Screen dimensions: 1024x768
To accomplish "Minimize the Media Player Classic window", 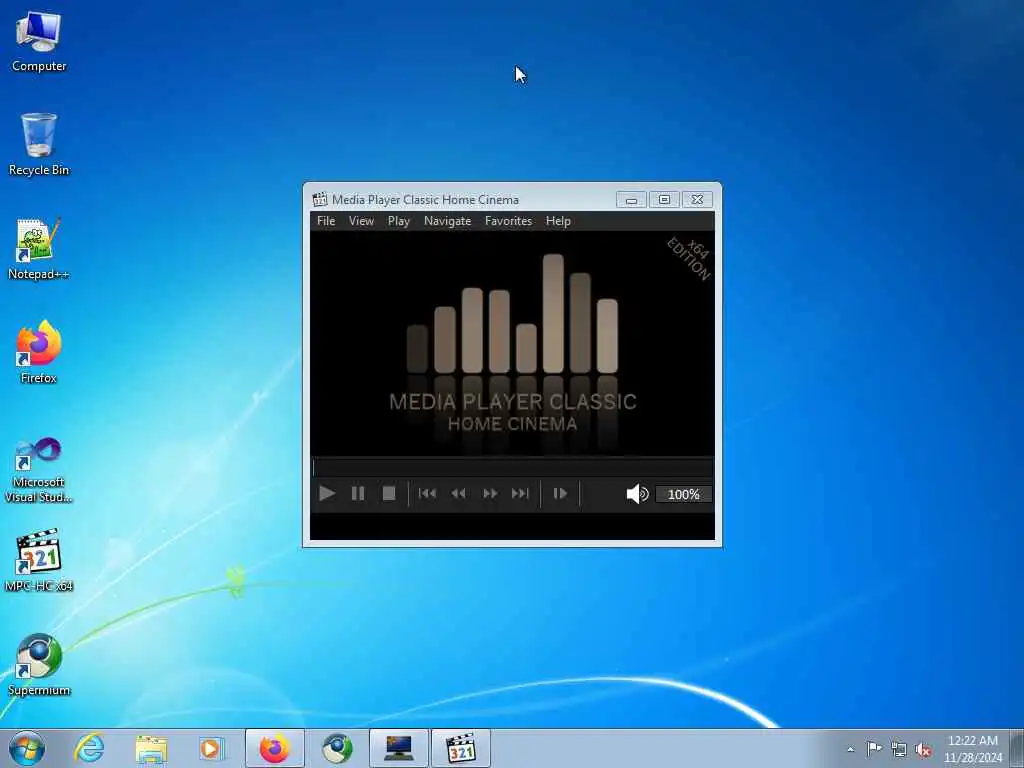I will tap(631, 199).
